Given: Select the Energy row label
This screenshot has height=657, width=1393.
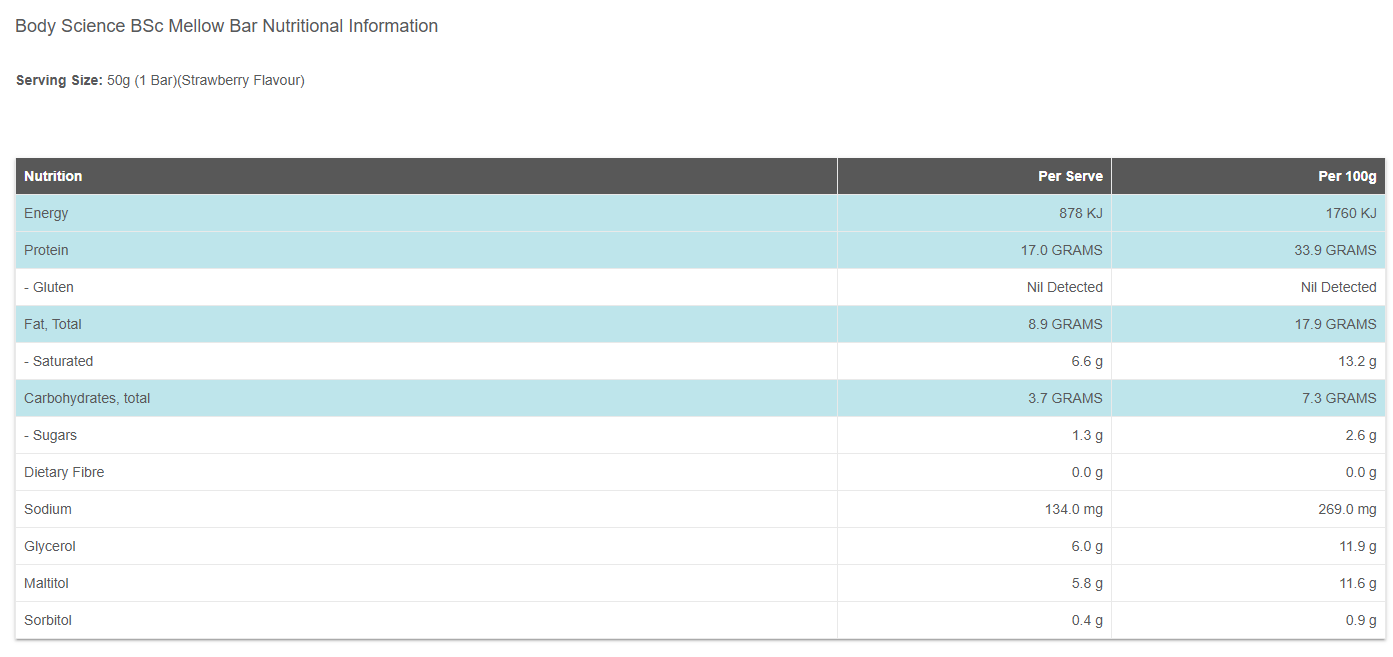Looking at the screenshot, I should click(46, 213).
